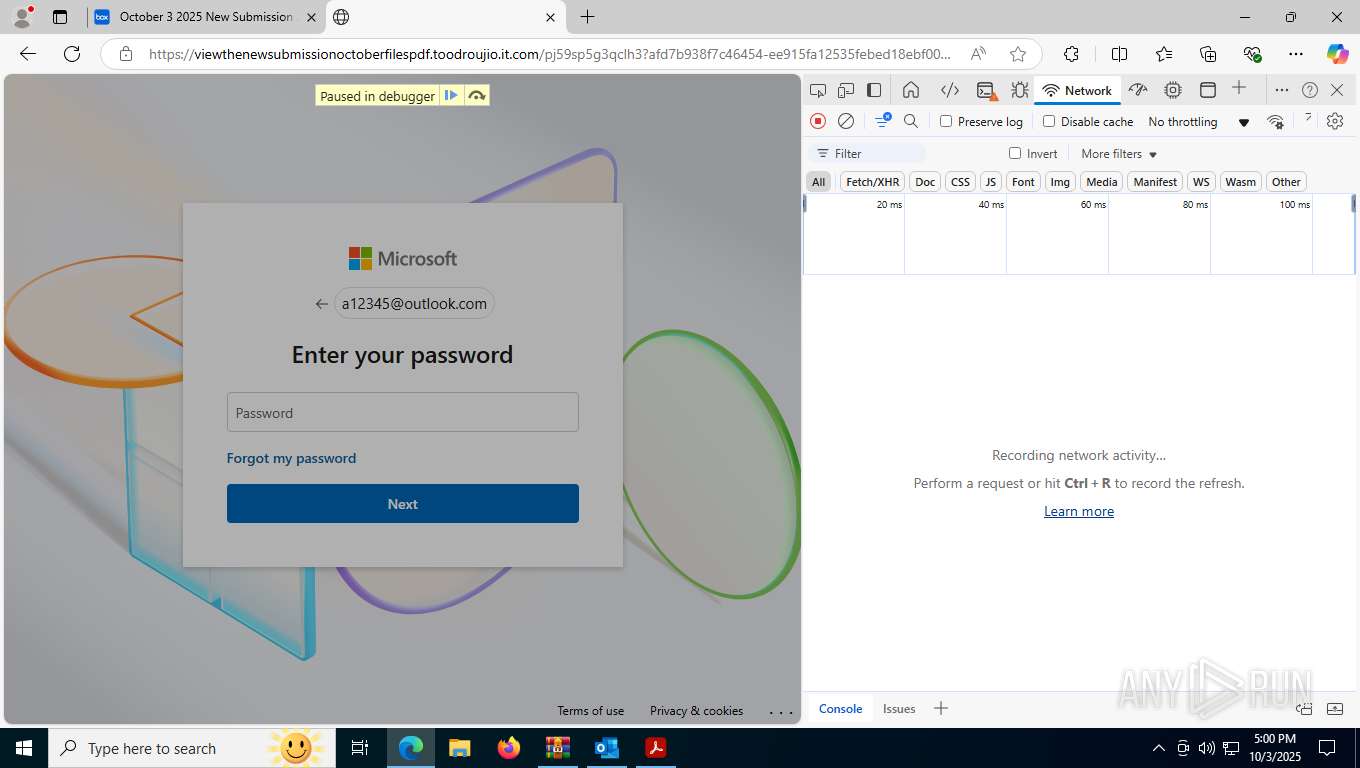The image size is (1360, 768).
Task: Open Edge Settings and more menu
Action: pos(1296,54)
